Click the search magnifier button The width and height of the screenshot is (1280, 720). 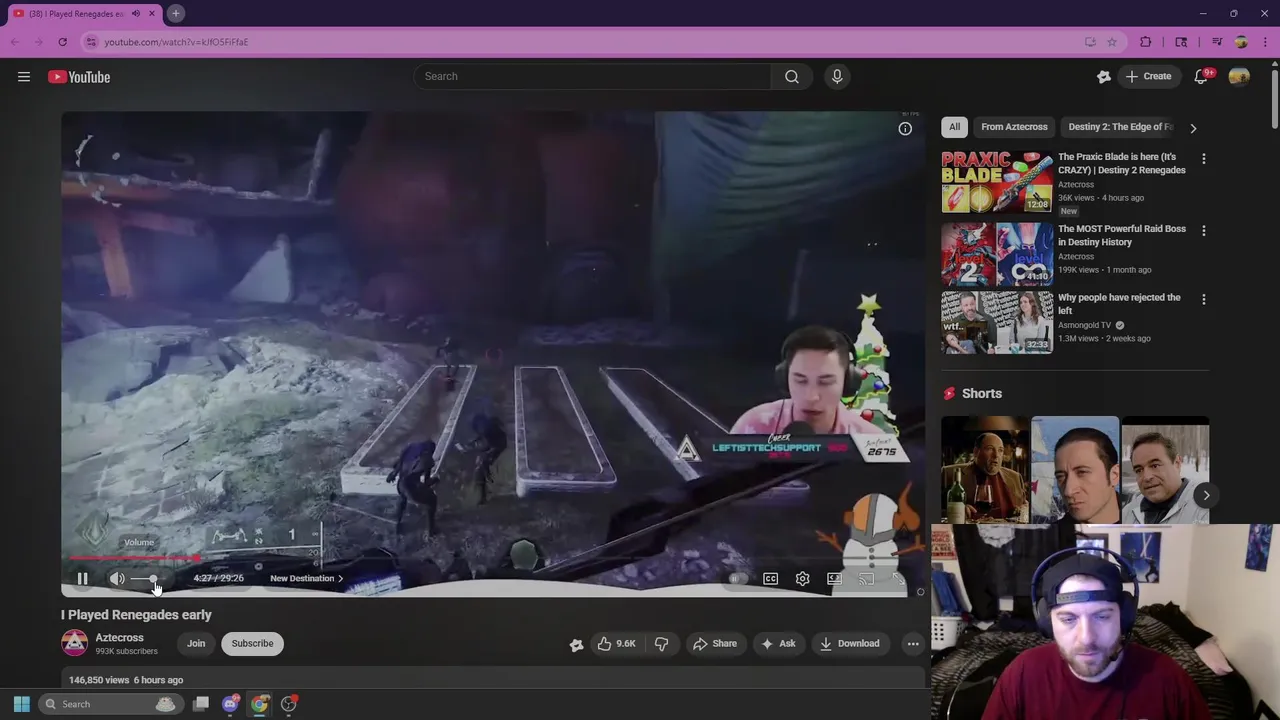792,76
